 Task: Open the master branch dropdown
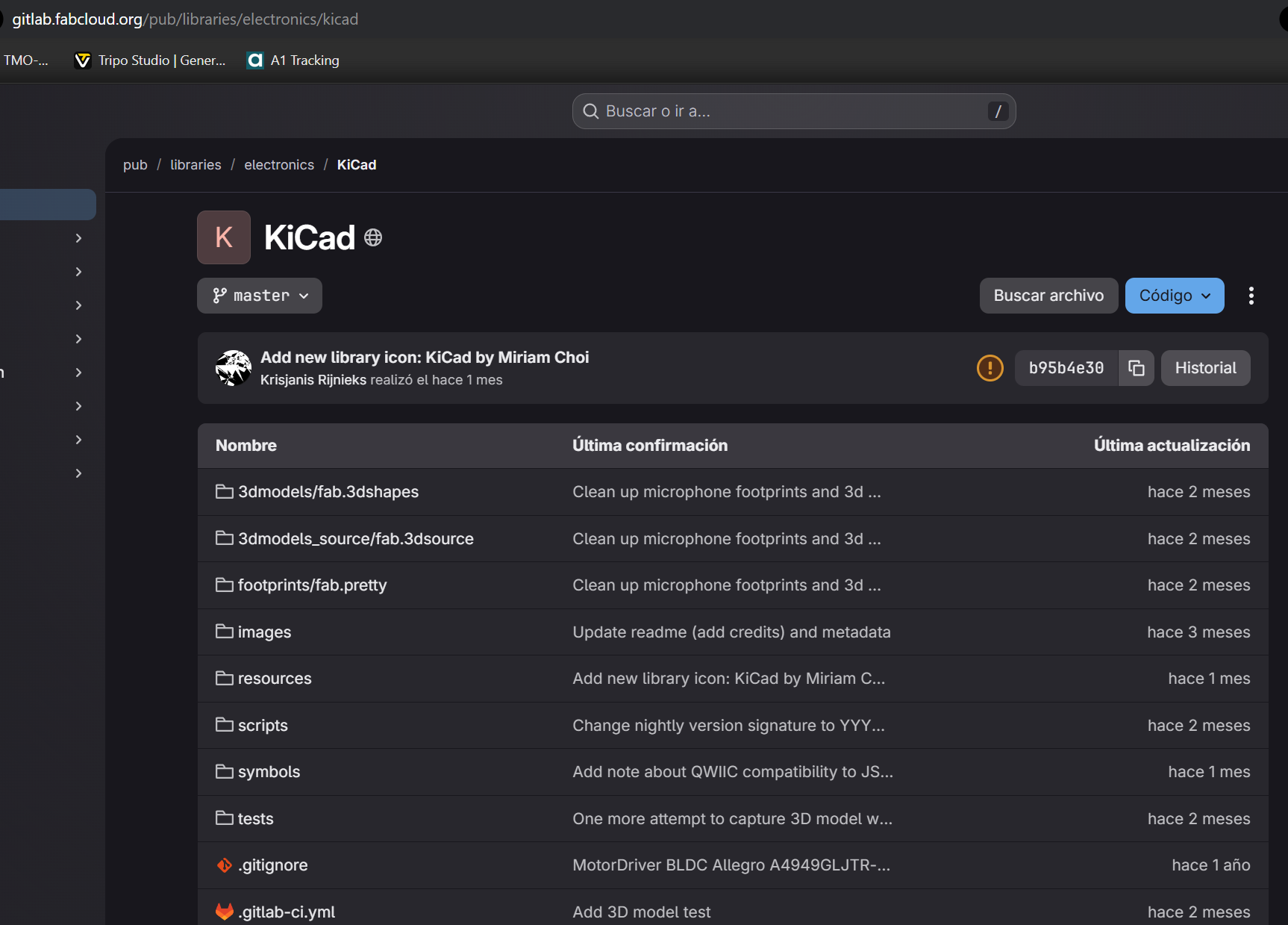point(260,296)
